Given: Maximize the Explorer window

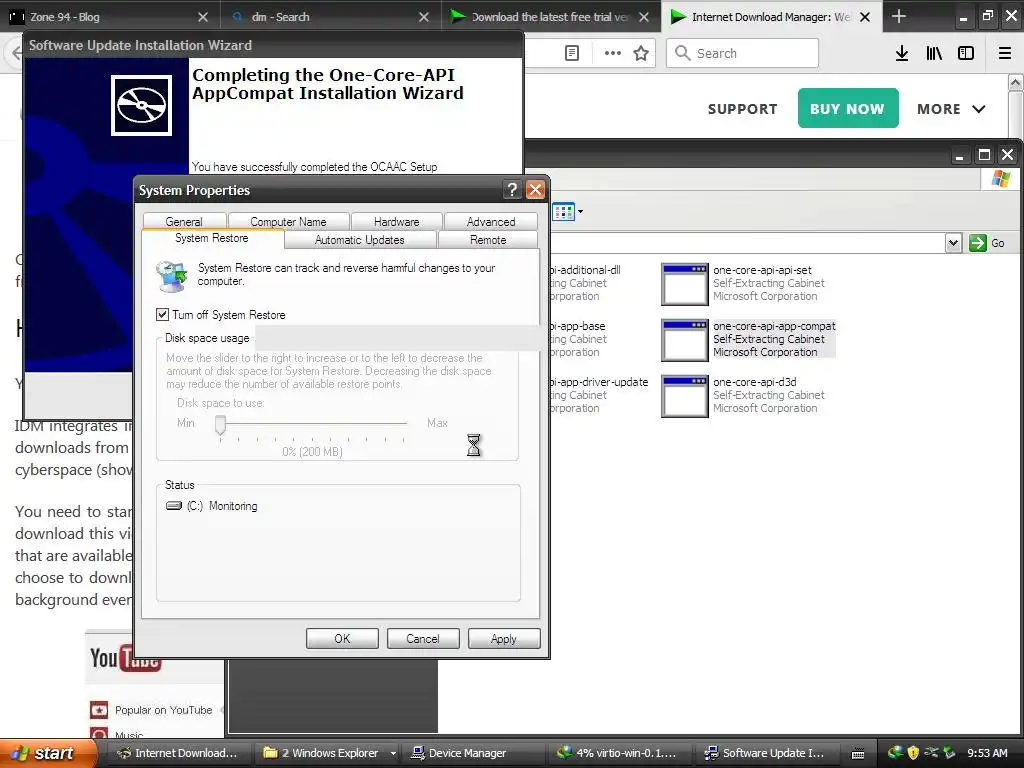Looking at the screenshot, I should tap(984, 155).
